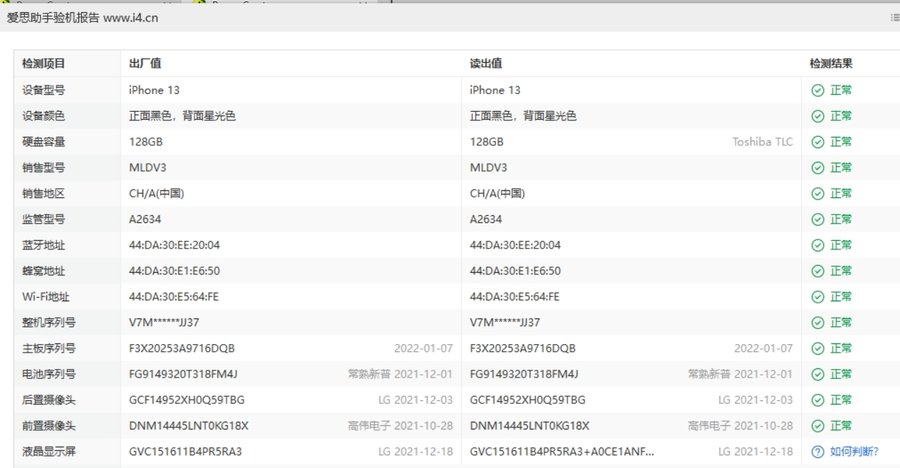The width and height of the screenshot is (900, 468).
Task: Click the green check icon in Wi-Fi地址 row
Action: 818,297
